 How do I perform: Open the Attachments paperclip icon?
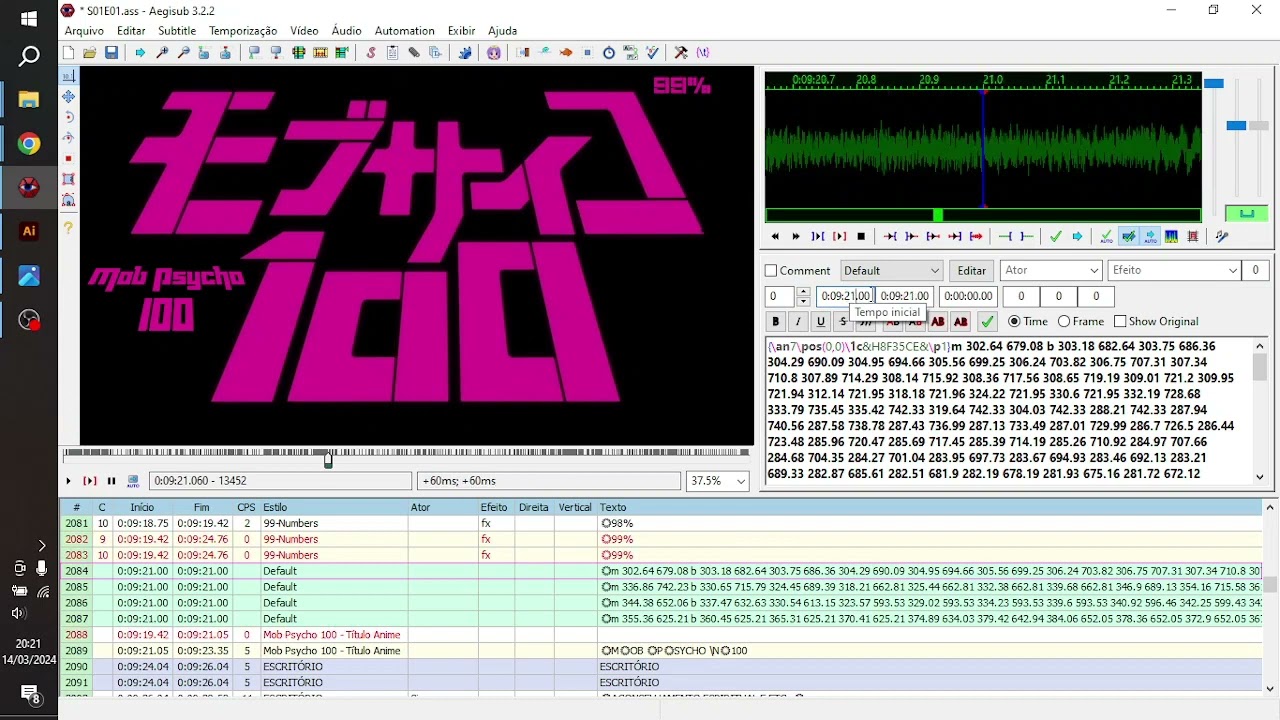pyautogui.click(x=414, y=52)
